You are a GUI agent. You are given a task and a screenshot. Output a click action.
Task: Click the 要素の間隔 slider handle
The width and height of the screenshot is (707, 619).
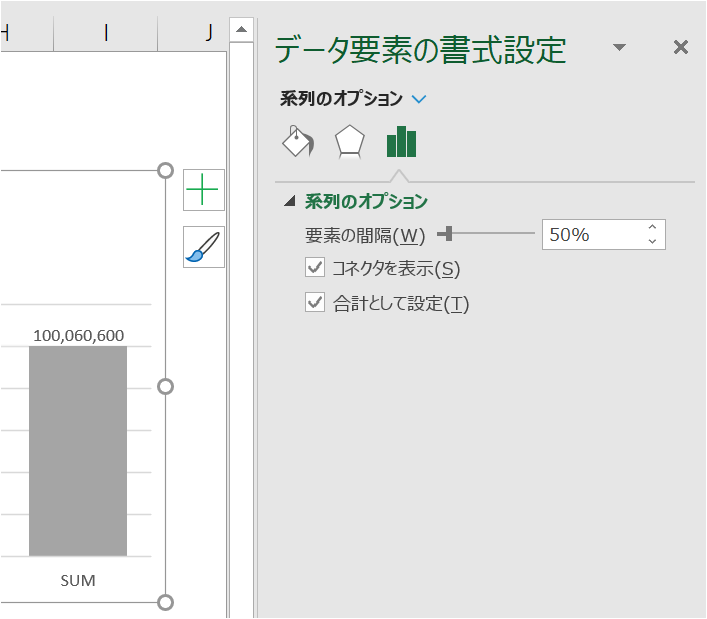pyautogui.click(x=448, y=234)
